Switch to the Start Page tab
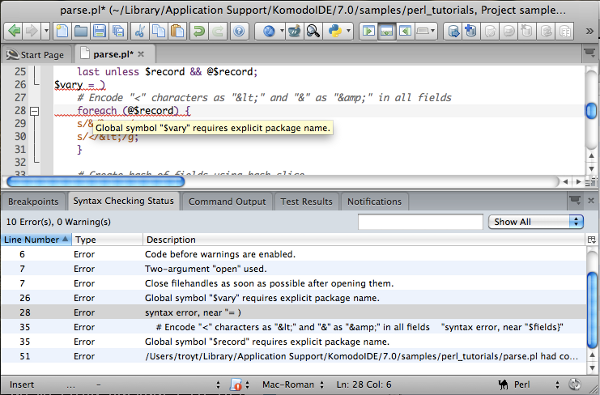This screenshot has width=600, height=395. (x=35, y=55)
